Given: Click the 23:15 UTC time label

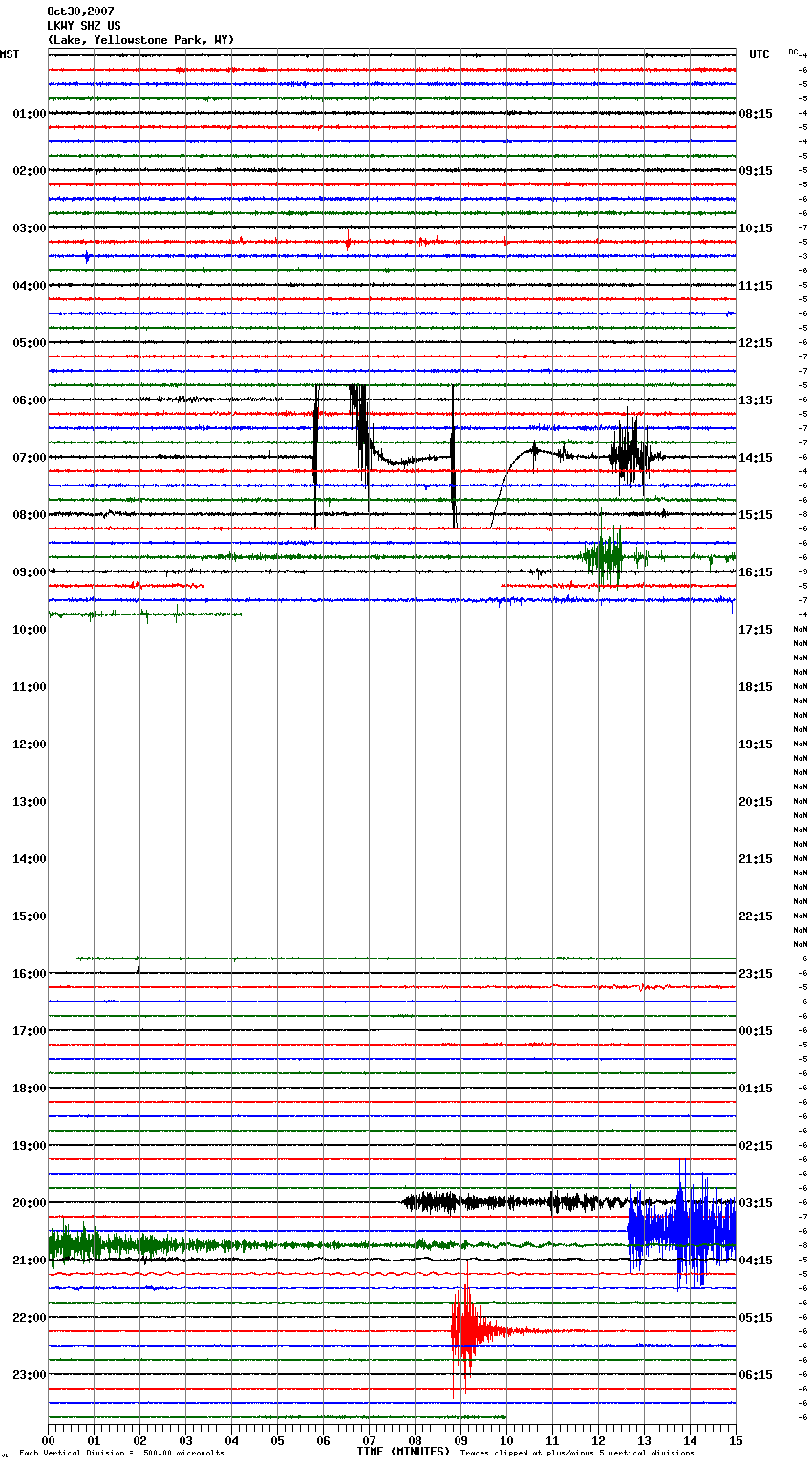Looking at the screenshot, I should (756, 974).
